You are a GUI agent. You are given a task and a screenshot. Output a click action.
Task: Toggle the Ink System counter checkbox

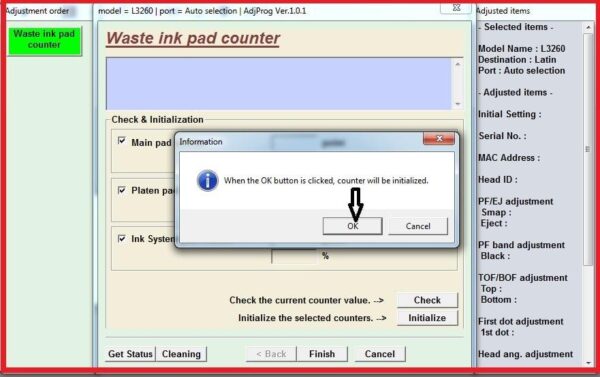(122, 238)
